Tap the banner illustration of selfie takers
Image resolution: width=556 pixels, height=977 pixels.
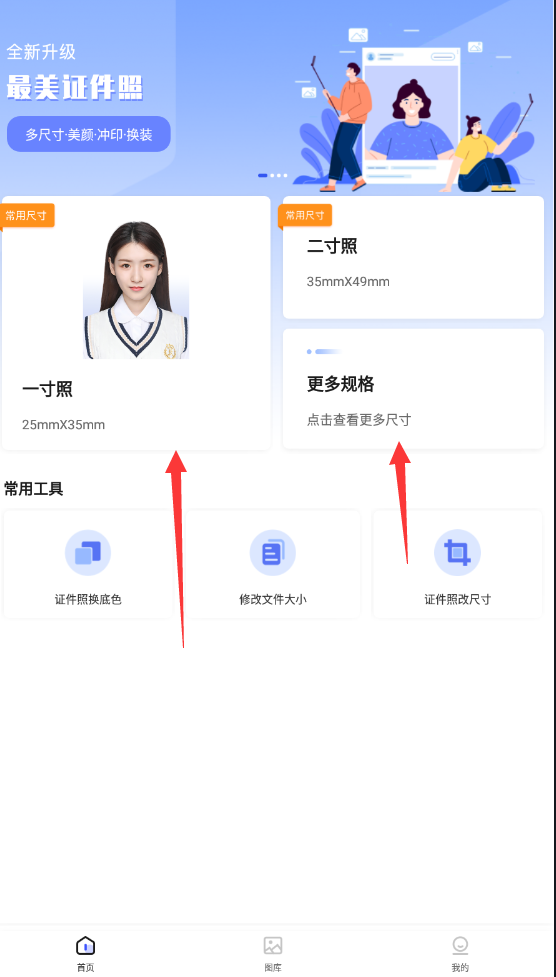pyautogui.click(x=416, y=109)
